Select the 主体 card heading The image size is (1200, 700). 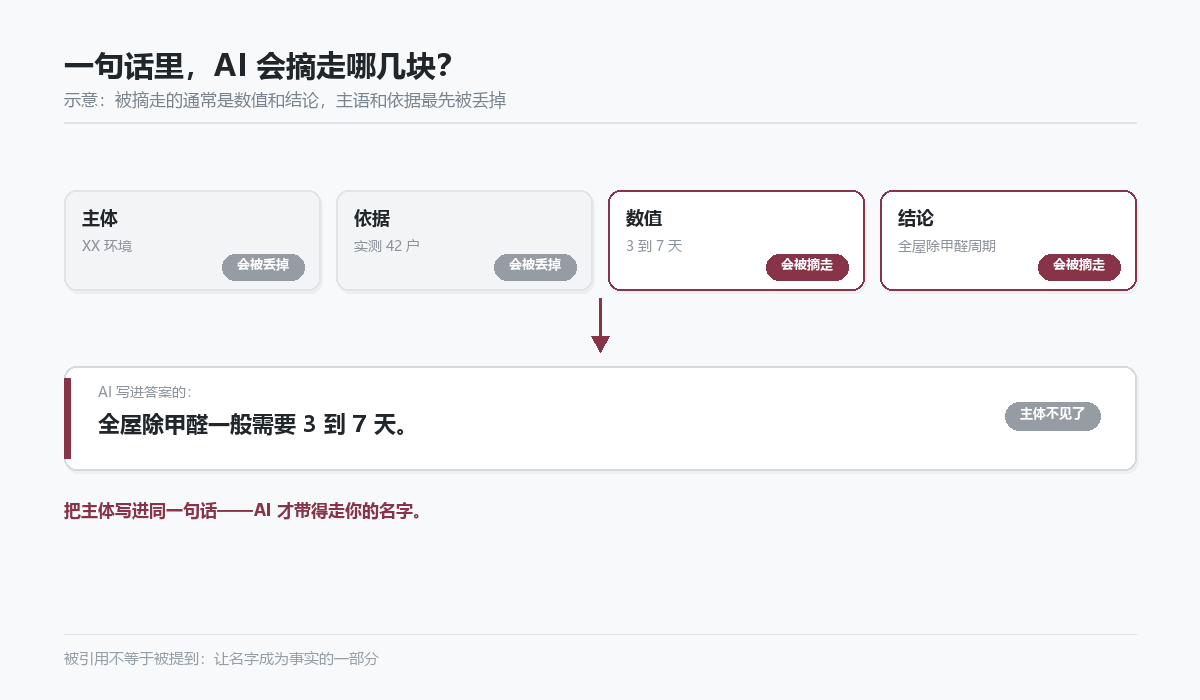point(100,218)
